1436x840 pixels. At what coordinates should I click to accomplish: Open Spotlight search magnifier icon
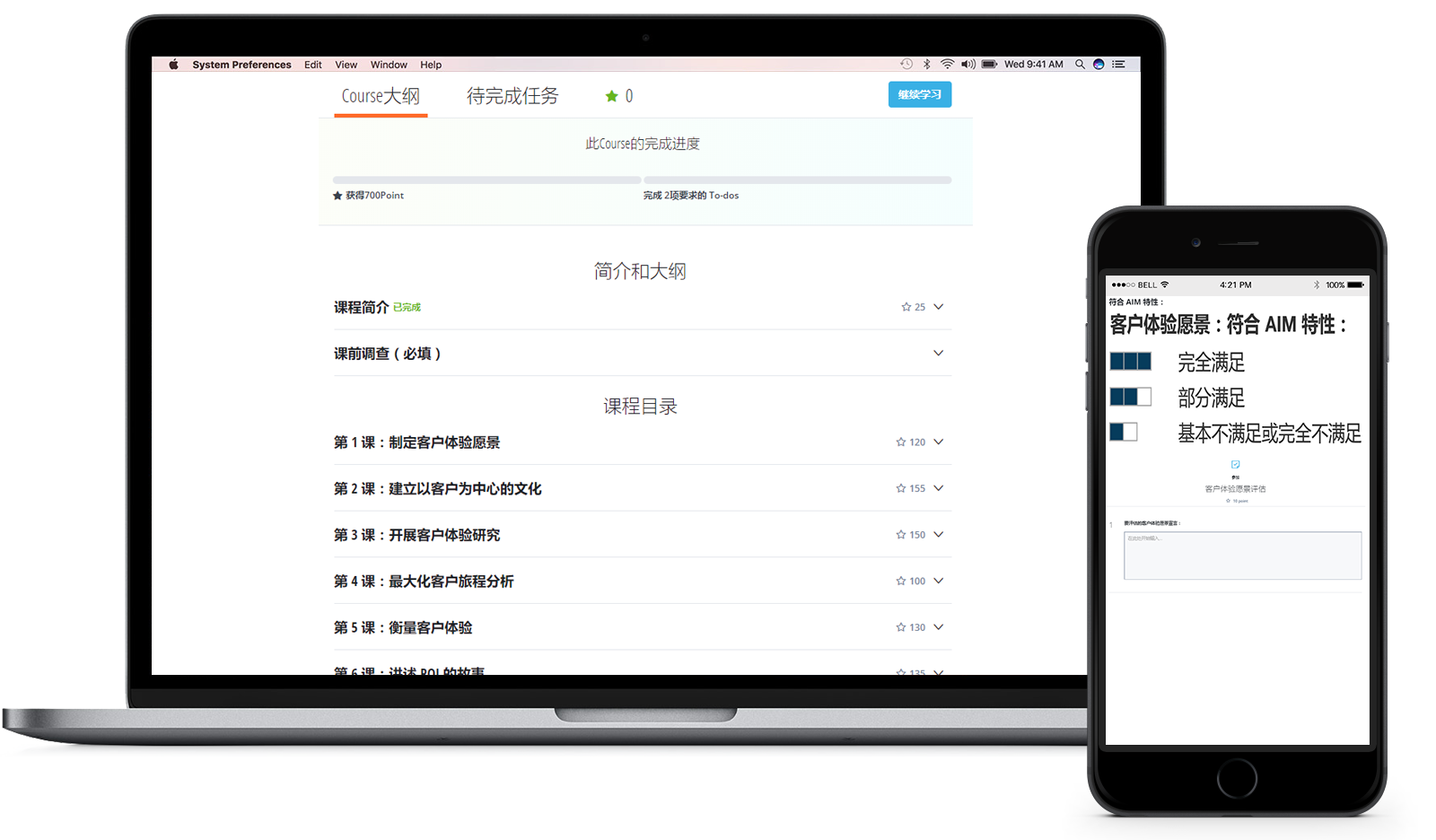1080,65
